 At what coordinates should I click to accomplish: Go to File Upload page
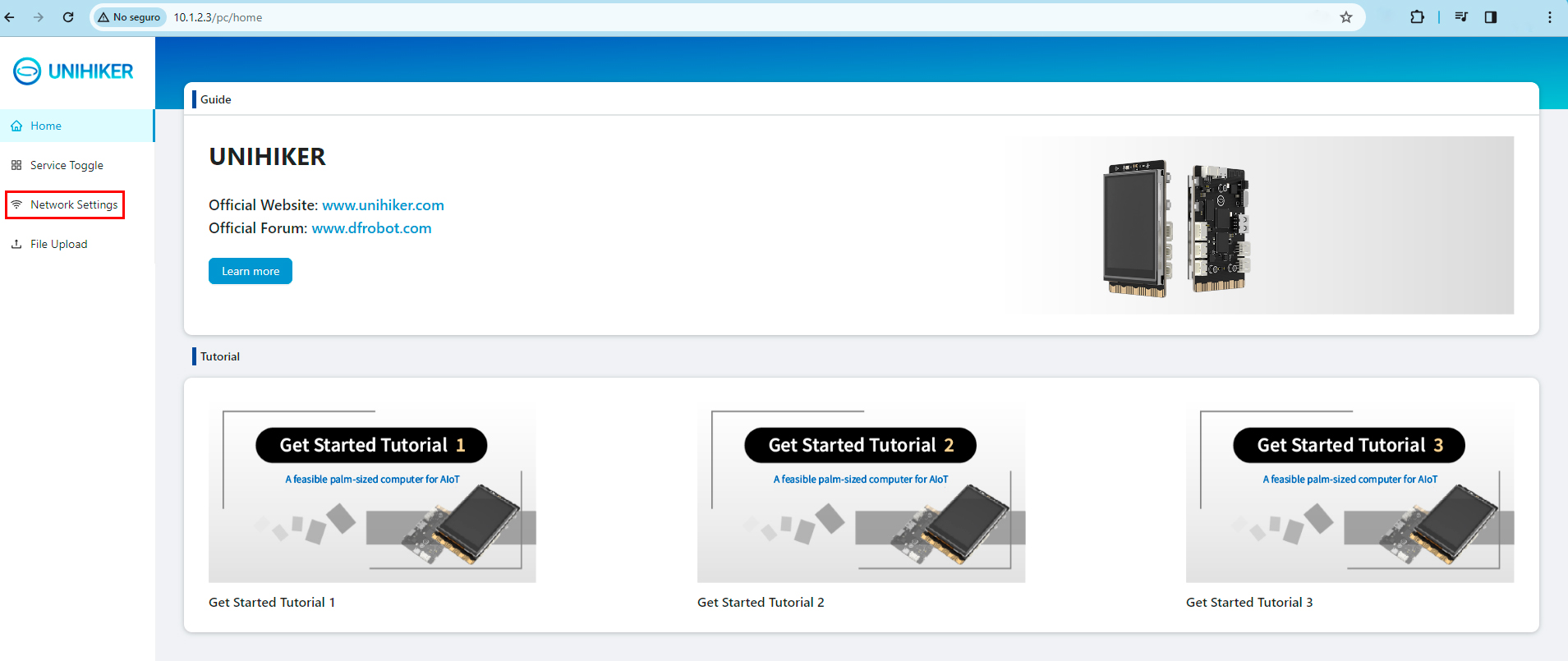[58, 244]
